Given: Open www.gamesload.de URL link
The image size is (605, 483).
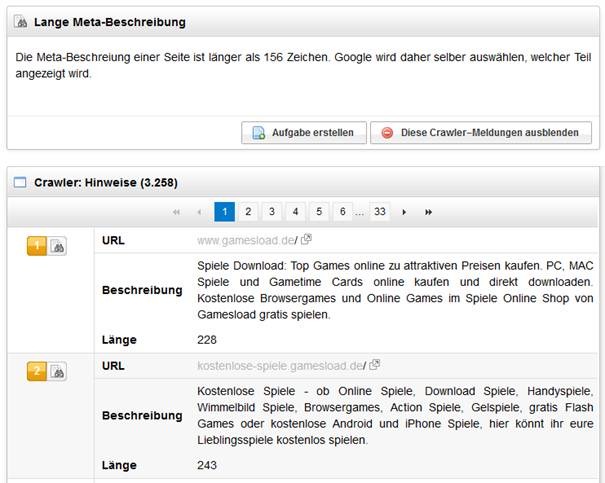Looking at the screenshot, I should [247, 240].
